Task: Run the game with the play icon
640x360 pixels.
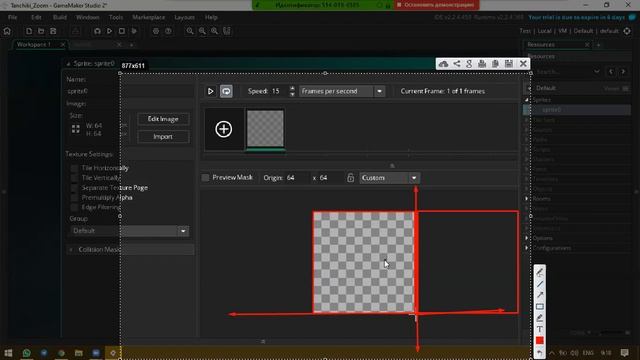Action: 109,31
